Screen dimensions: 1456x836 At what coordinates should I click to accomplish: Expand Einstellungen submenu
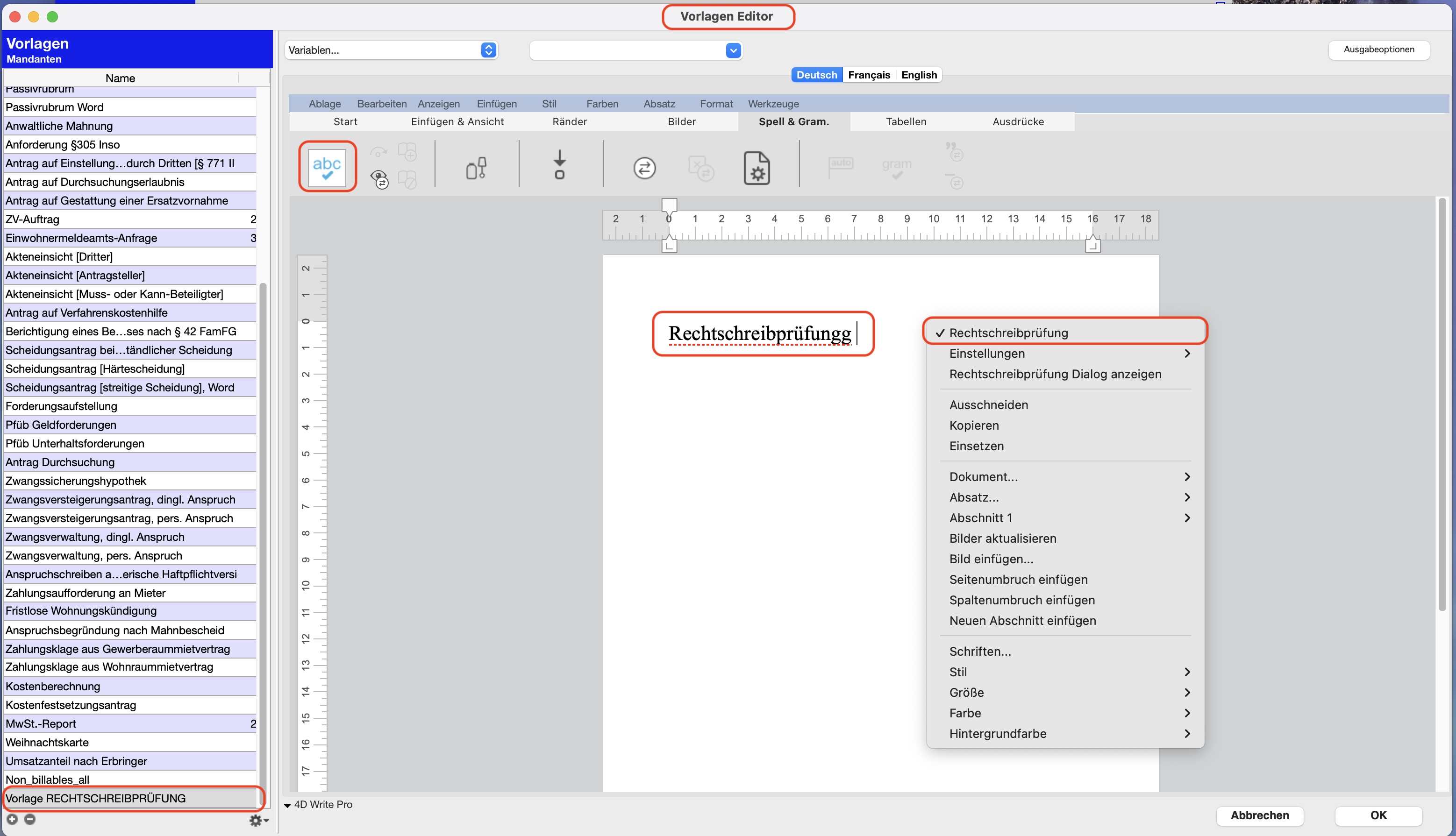(1065, 353)
